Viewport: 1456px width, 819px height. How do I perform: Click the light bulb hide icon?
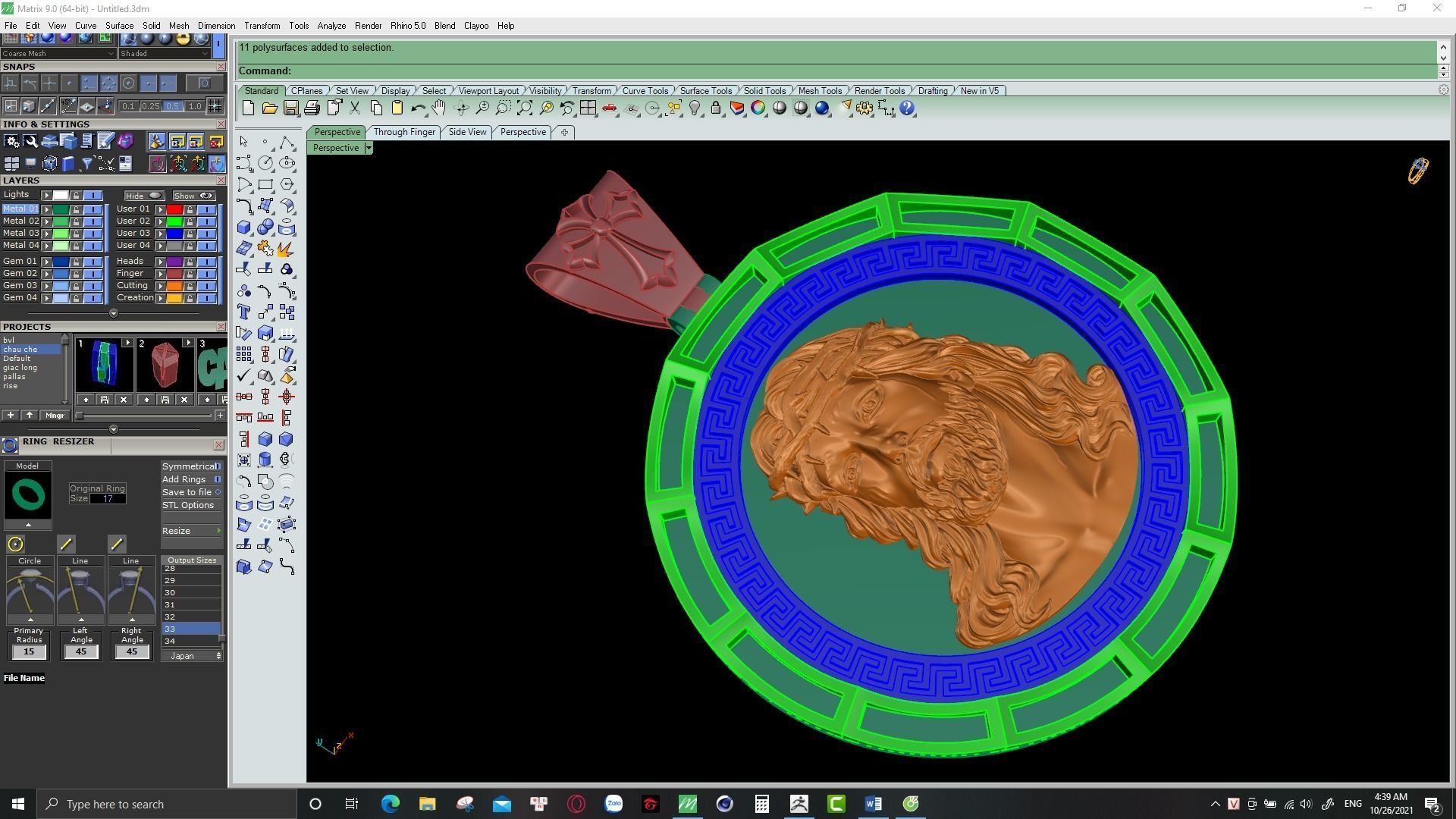695,108
